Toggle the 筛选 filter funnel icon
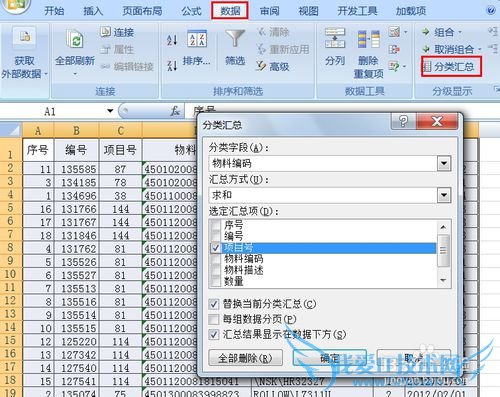 tap(235, 38)
